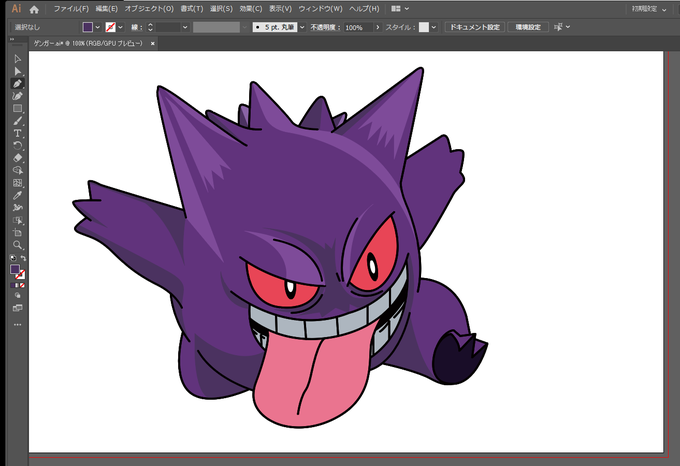Select the Direct Selection tool
The width and height of the screenshot is (680, 466).
[x=17, y=71]
